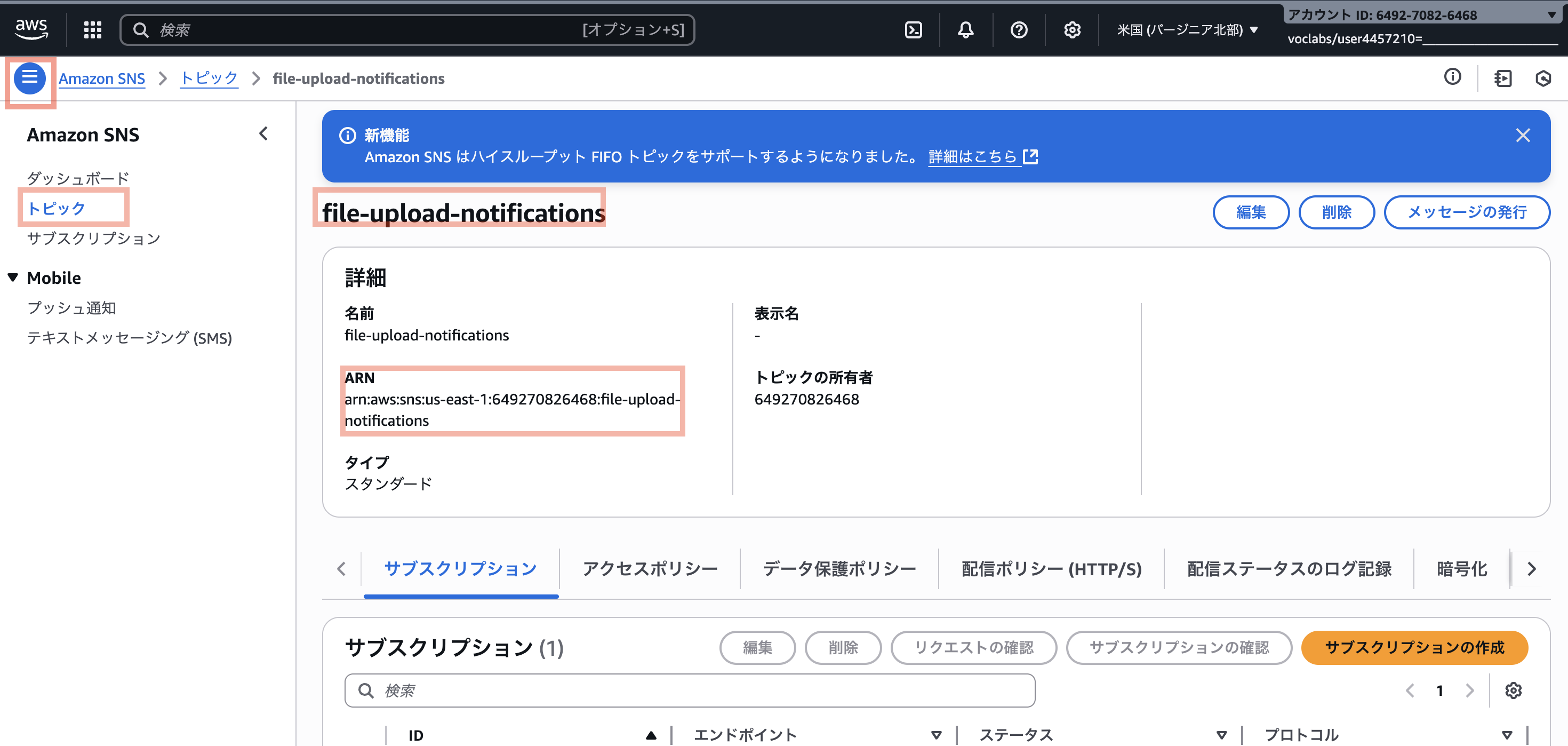Image resolution: width=1568 pixels, height=746 pixels.
Task: Collapse the Amazon SNS side navigation
Action: (x=263, y=133)
